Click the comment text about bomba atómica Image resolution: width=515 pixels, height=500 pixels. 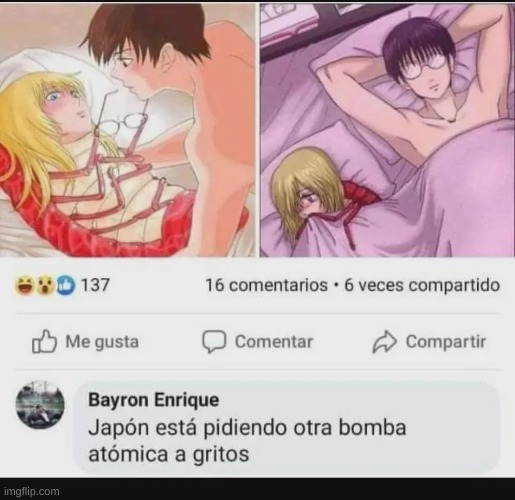[247, 441]
